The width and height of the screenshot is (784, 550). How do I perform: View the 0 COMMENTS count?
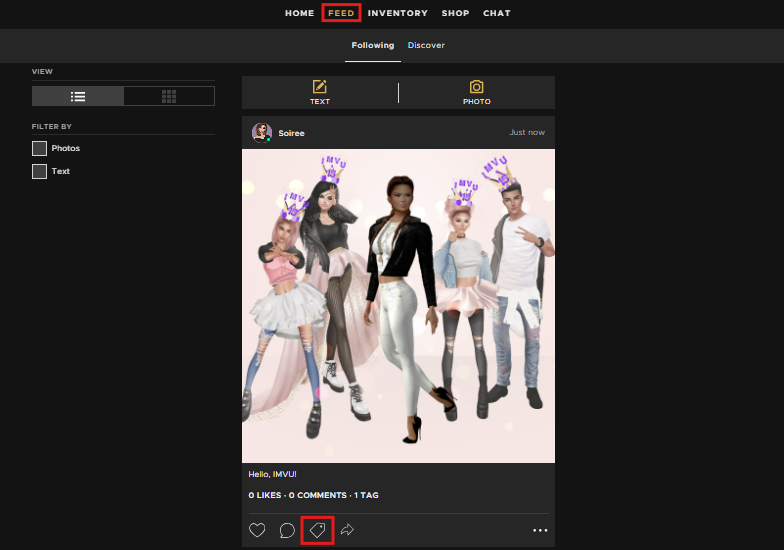[318, 495]
